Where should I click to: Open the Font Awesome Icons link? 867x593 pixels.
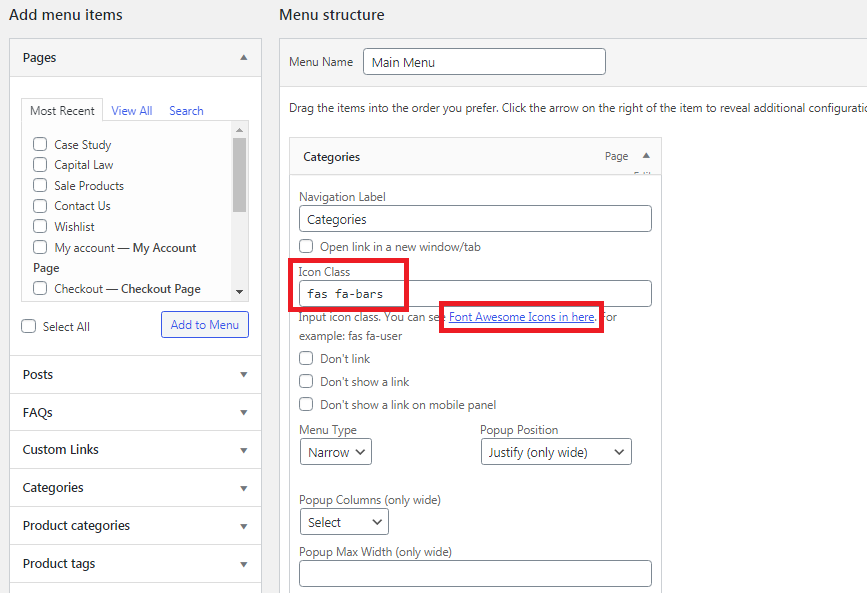click(521, 317)
